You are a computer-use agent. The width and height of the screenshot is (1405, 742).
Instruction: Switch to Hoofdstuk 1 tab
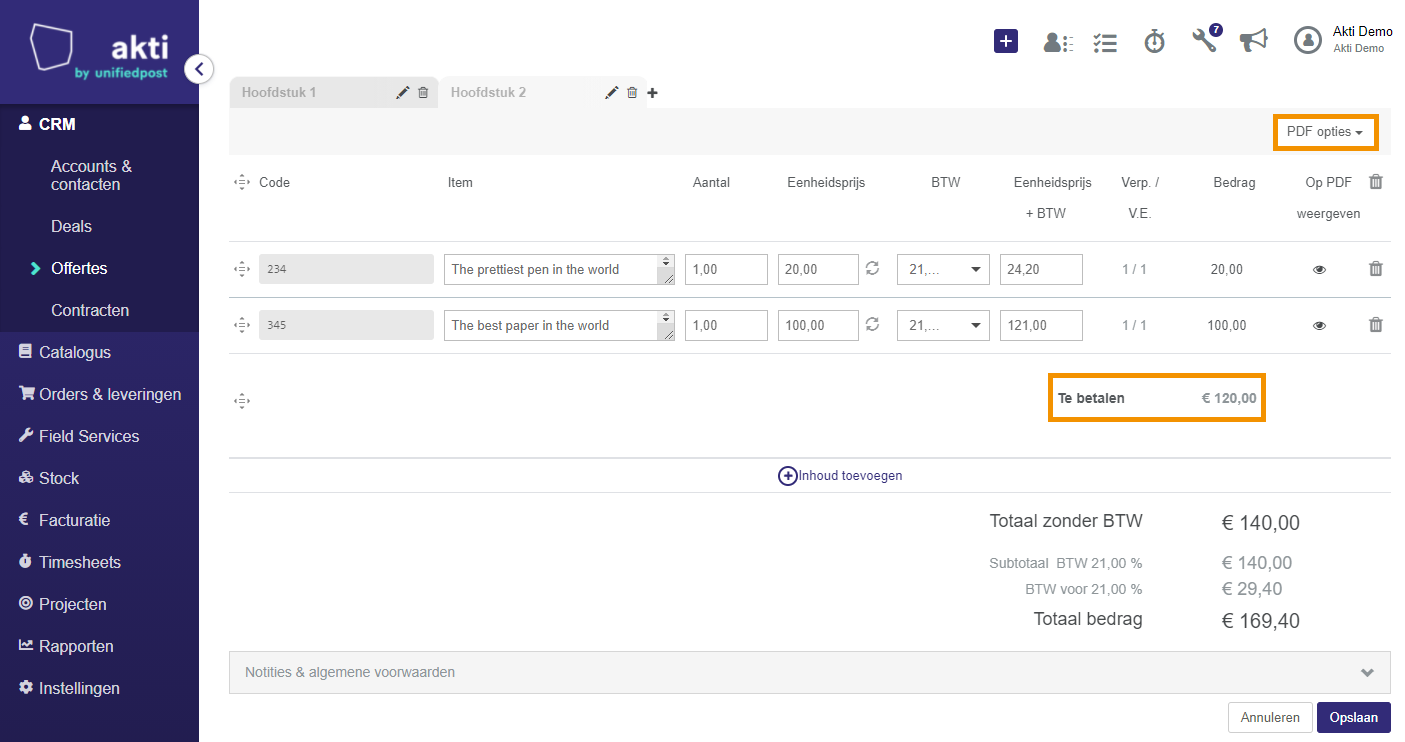point(279,93)
